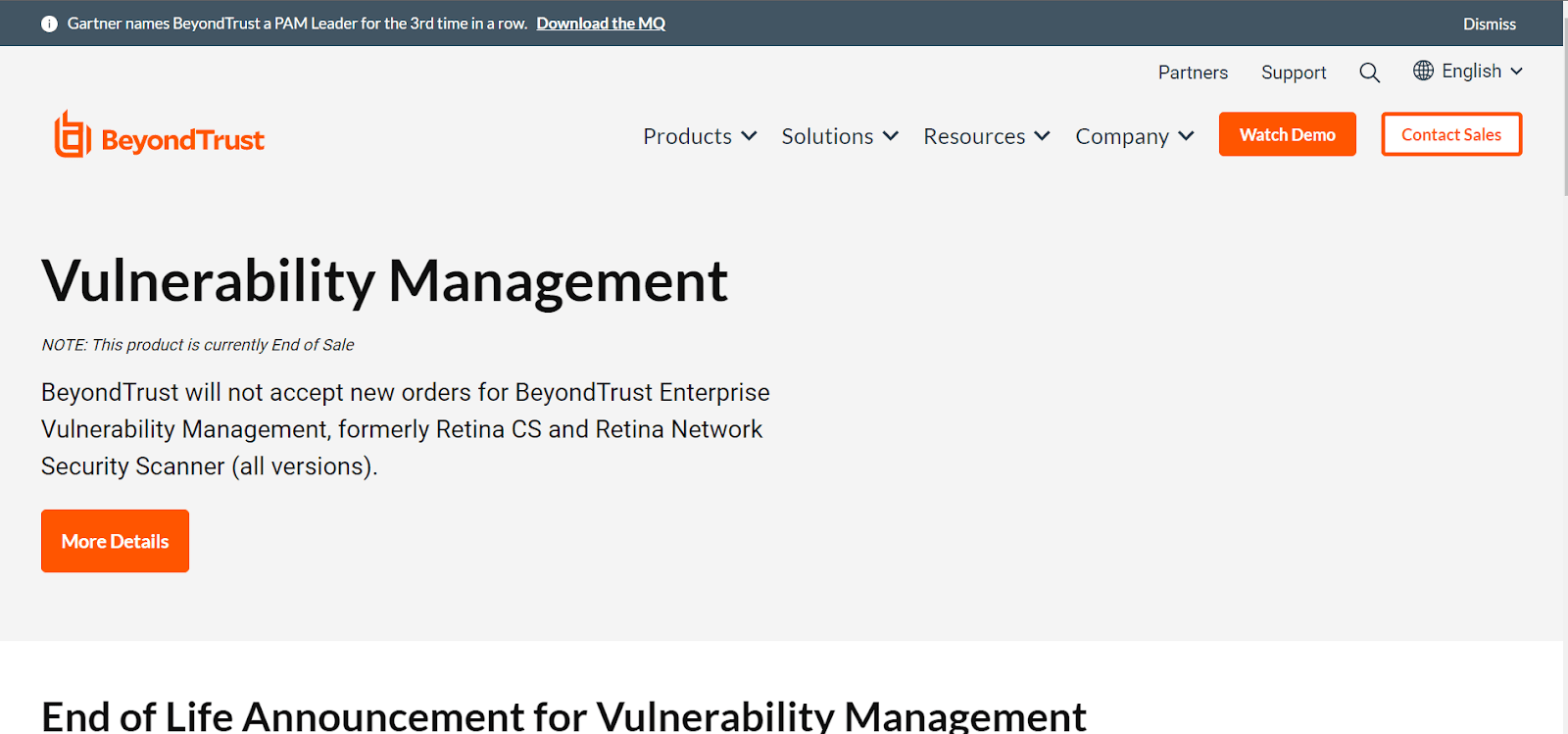Click the globe language icon
Viewport: 1568px width, 734px height.
[x=1423, y=71]
